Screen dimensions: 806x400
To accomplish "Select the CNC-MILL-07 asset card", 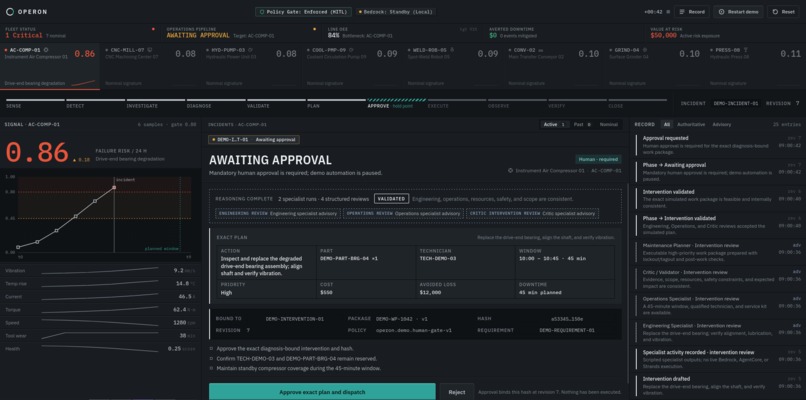I will (151, 66).
